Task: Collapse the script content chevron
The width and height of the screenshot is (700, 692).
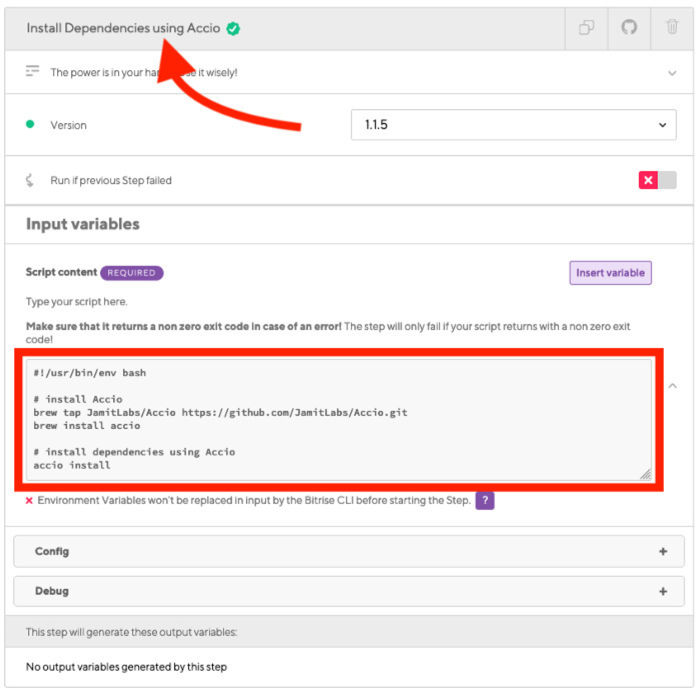Action: (x=673, y=386)
